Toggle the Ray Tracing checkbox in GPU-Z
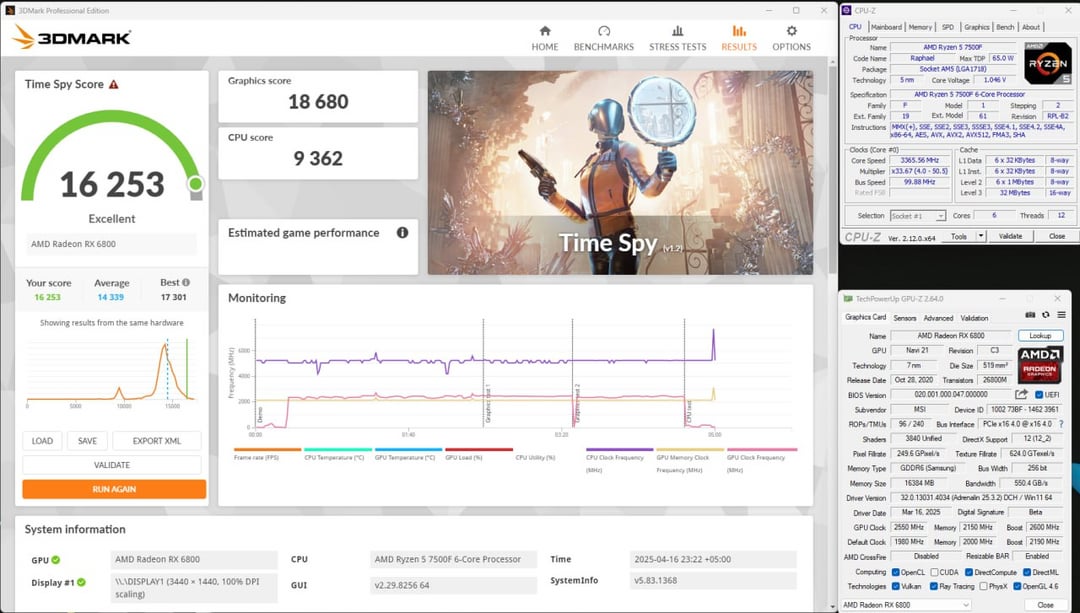 pyautogui.click(x=933, y=587)
